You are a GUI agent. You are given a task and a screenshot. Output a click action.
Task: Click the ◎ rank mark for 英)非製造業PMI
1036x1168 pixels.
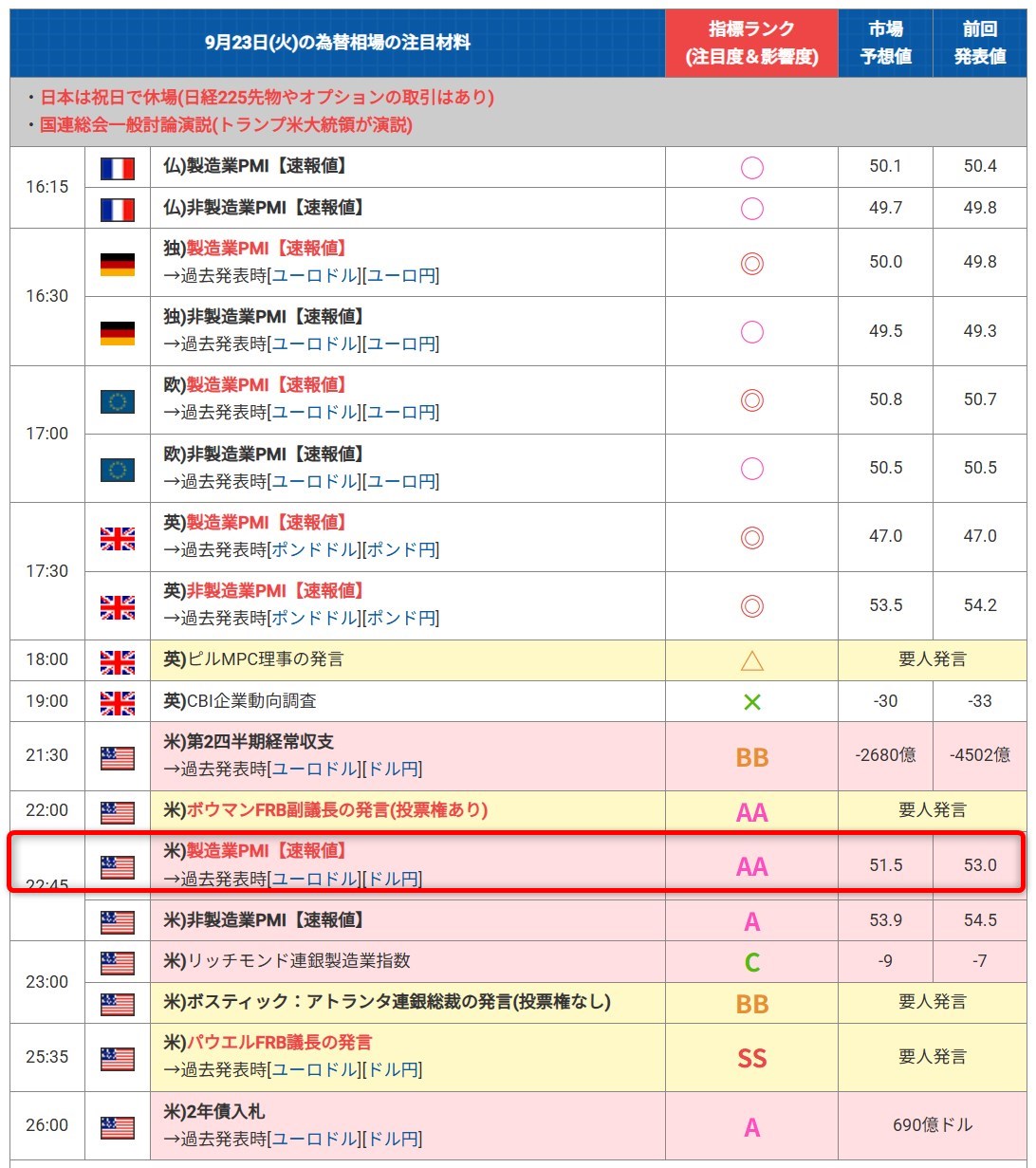(752, 606)
